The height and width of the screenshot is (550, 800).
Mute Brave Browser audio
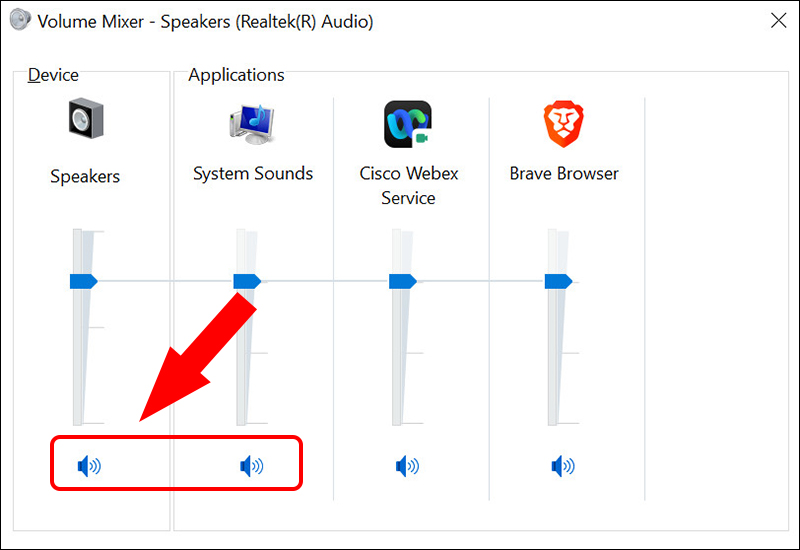pos(563,465)
